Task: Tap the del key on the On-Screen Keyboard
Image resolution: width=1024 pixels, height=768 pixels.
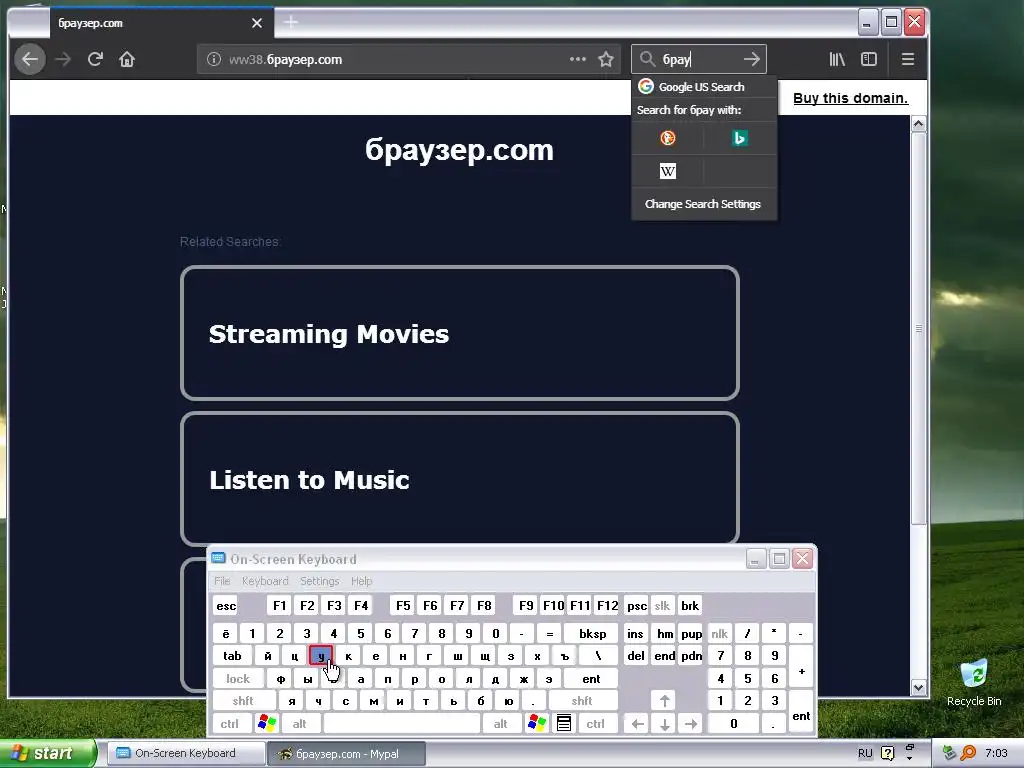Action: (635, 656)
